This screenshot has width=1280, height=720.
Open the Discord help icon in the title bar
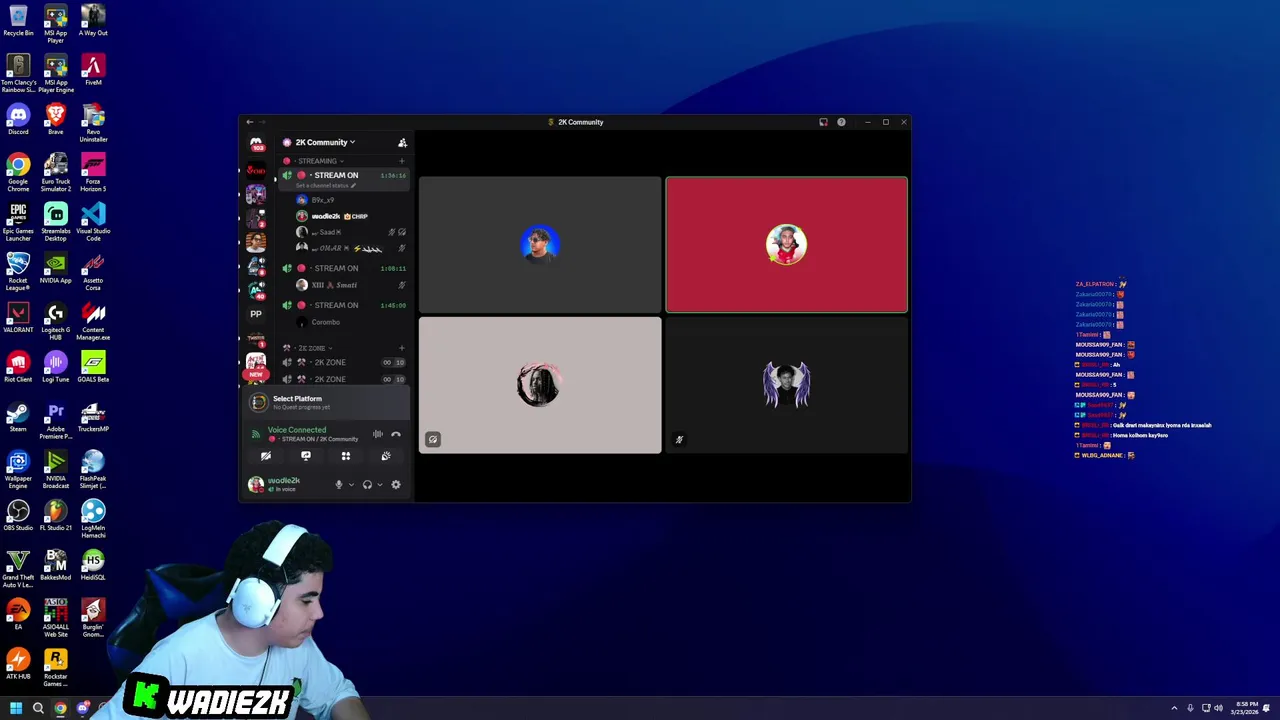coord(841,122)
